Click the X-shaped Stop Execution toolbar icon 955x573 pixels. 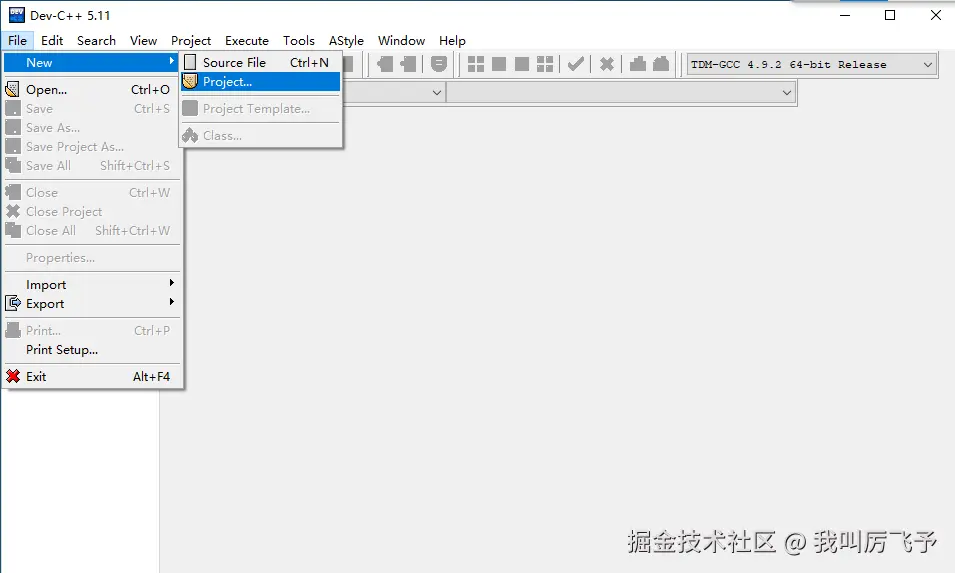click(x=607, y=64)
